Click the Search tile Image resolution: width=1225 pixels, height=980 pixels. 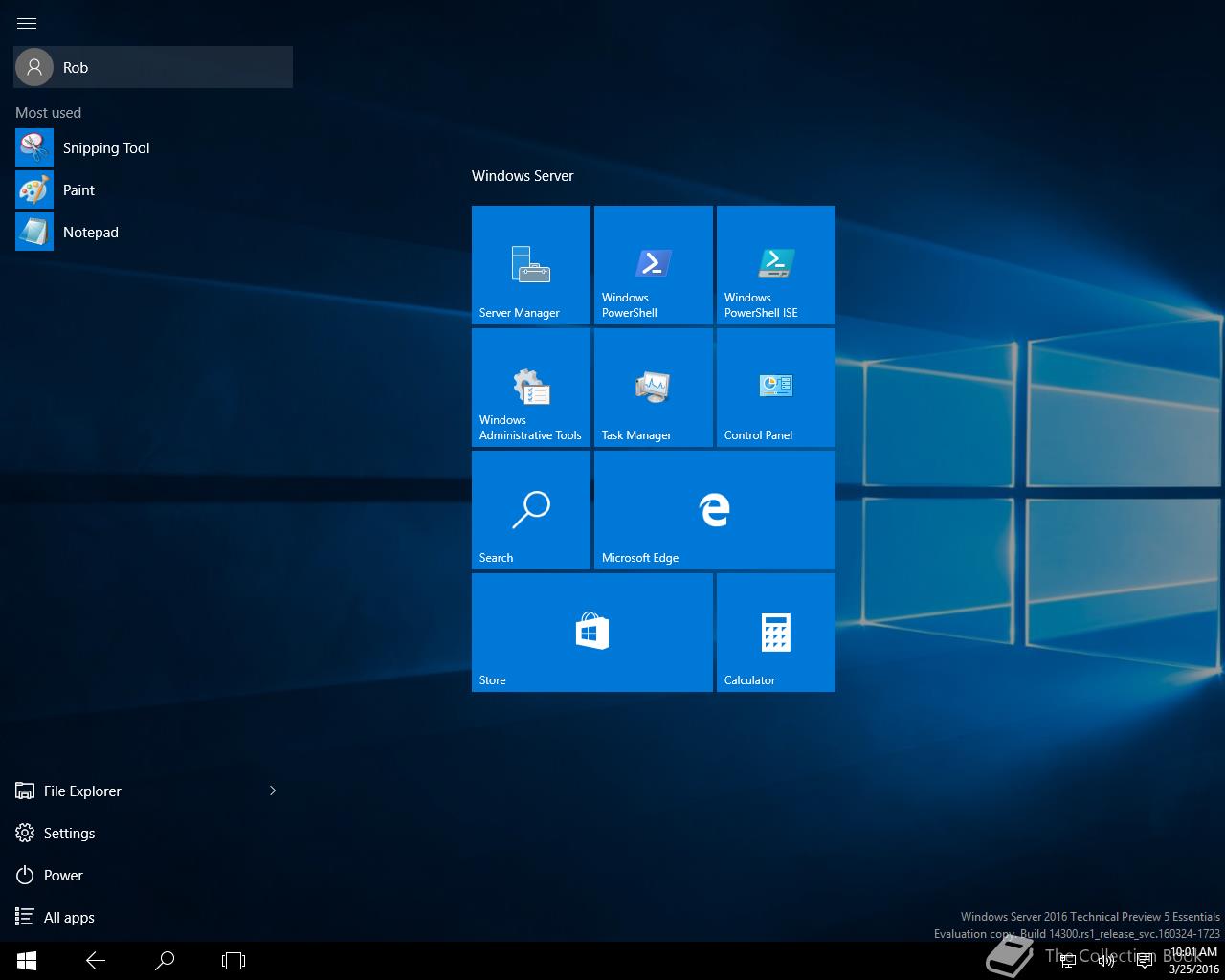531,510
